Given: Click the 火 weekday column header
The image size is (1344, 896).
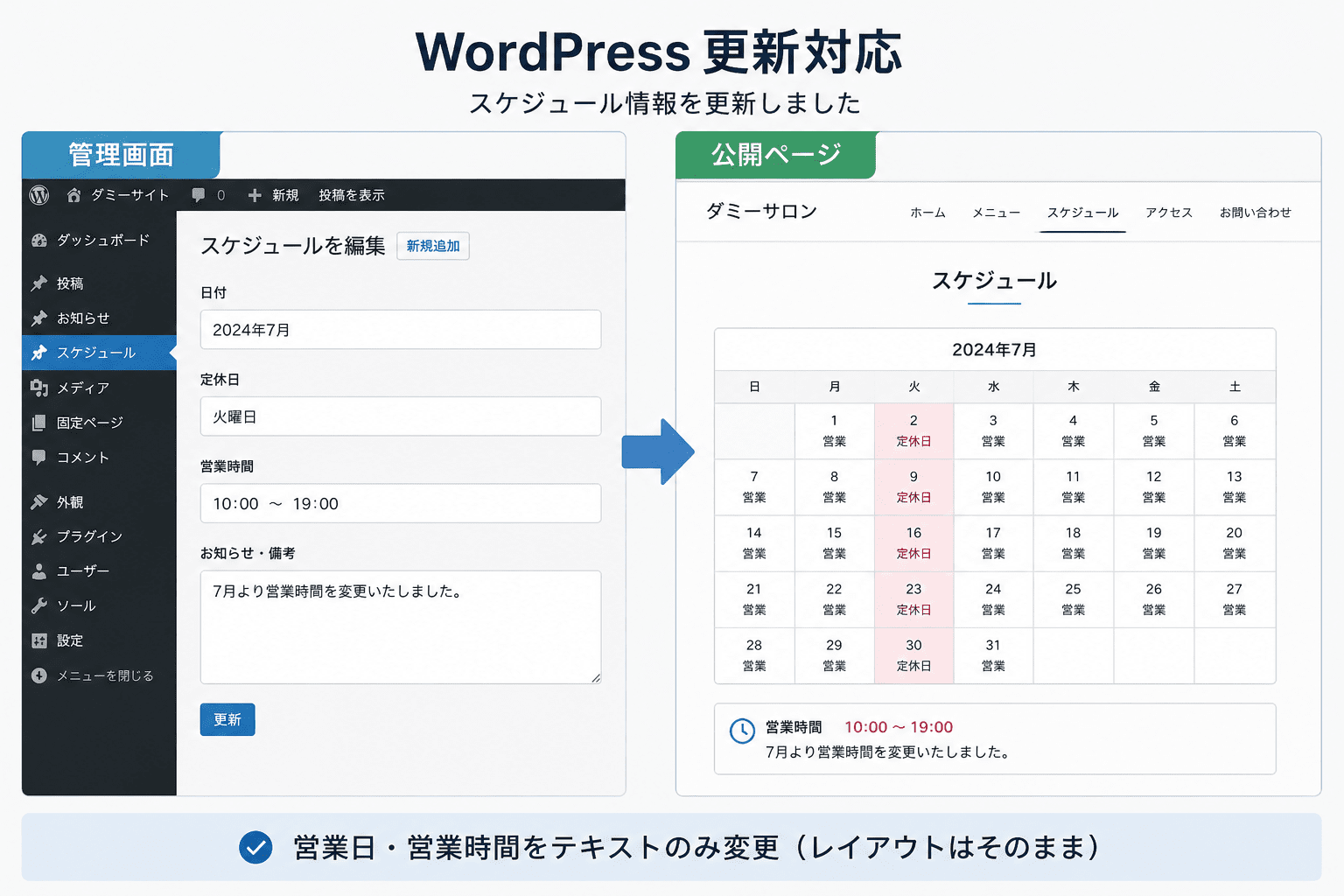Looking at the screenshot, I should tap(913, 387).
